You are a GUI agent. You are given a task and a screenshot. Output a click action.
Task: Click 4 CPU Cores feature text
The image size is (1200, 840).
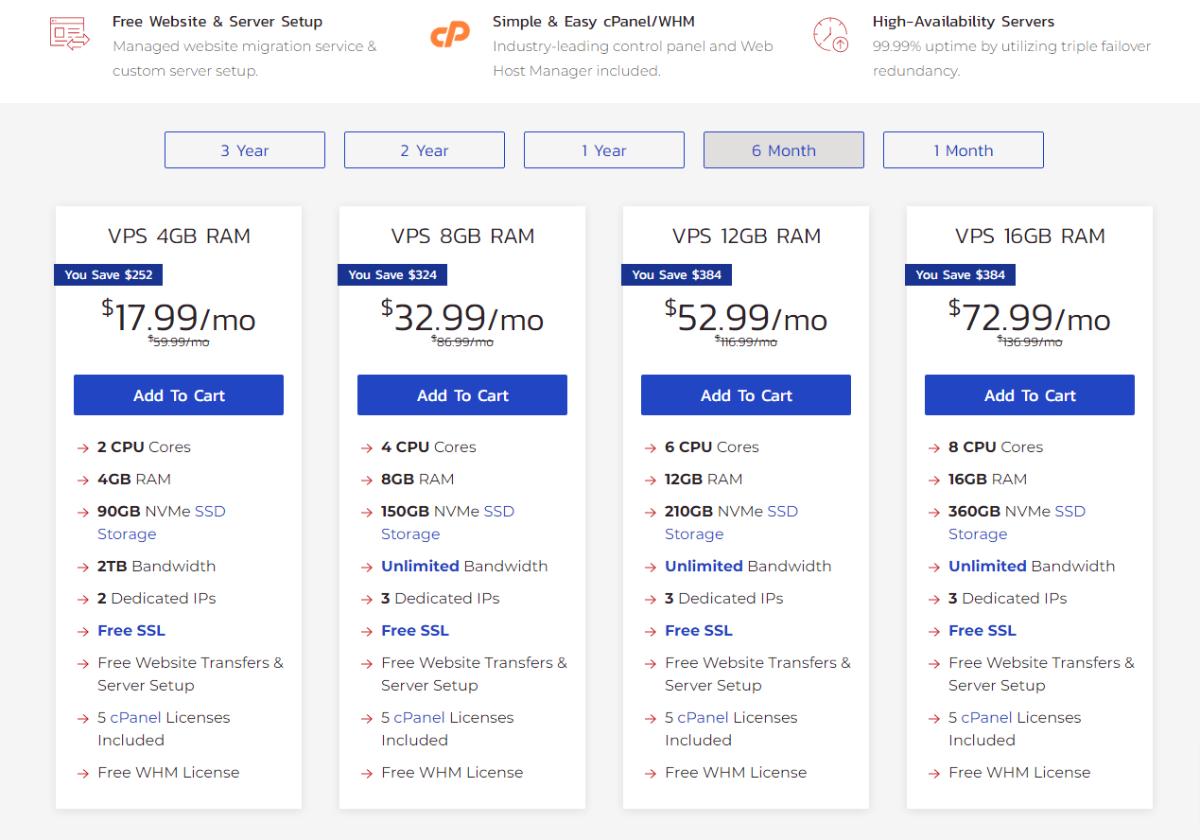pos(428,447)
